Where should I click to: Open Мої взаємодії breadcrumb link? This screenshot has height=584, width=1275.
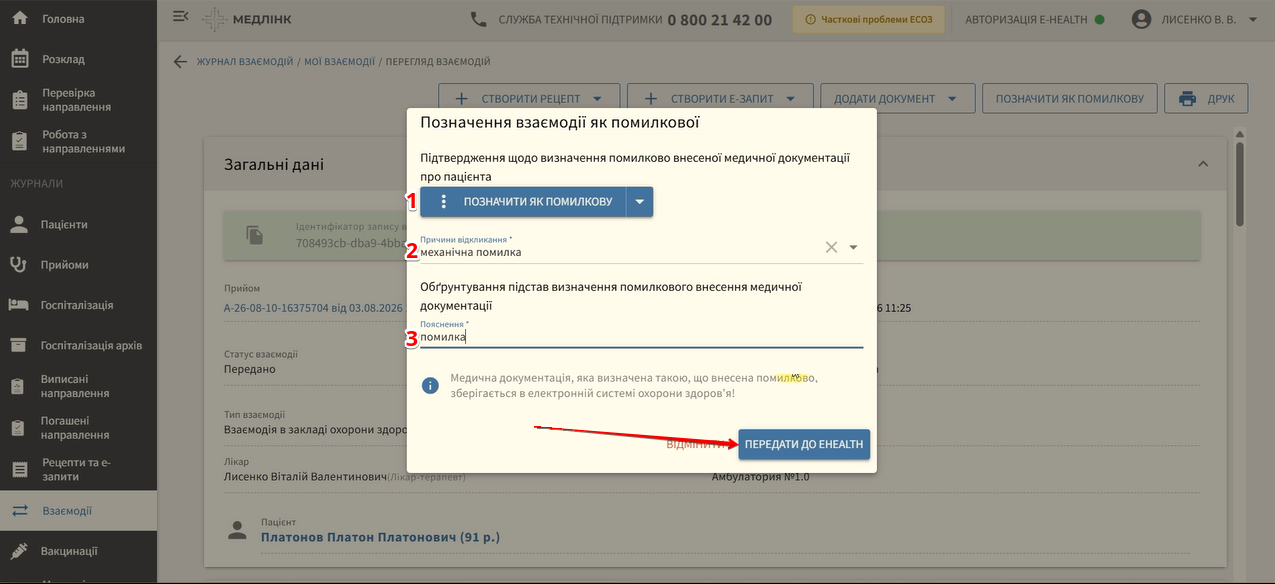[x=339, y=62]
